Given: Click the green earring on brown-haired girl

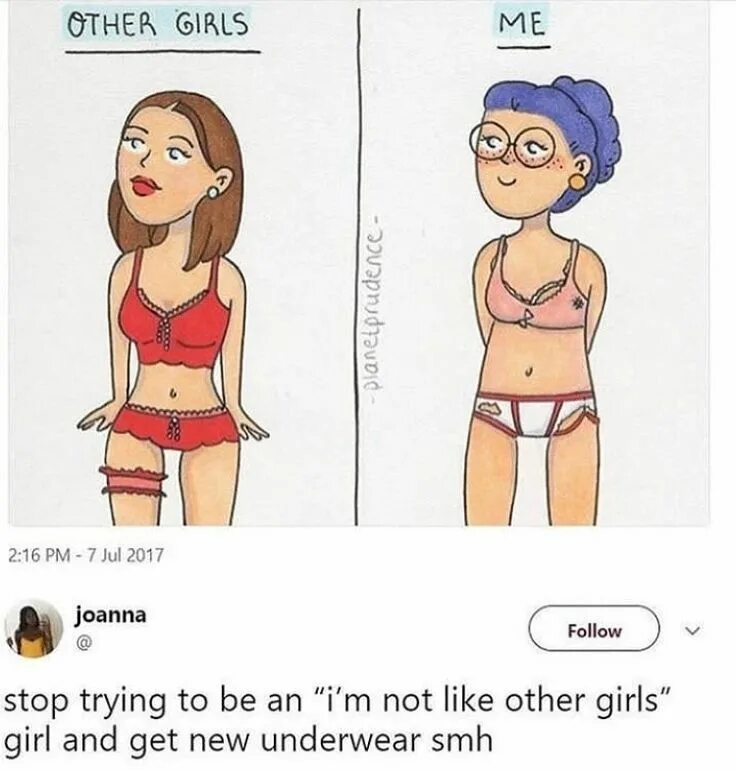Looking at the screenshot, I should (x=213, y=192).
